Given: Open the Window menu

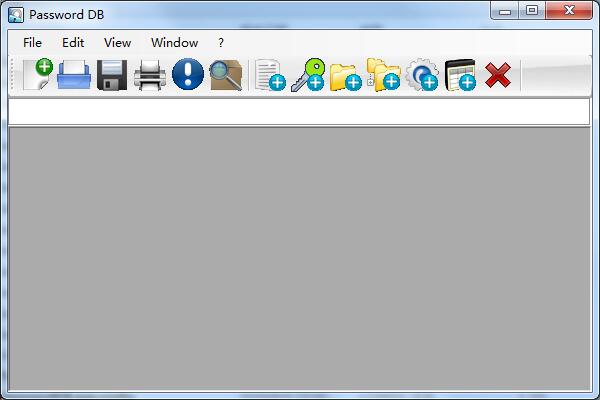Looking at the screenshot, I should 174,42.
